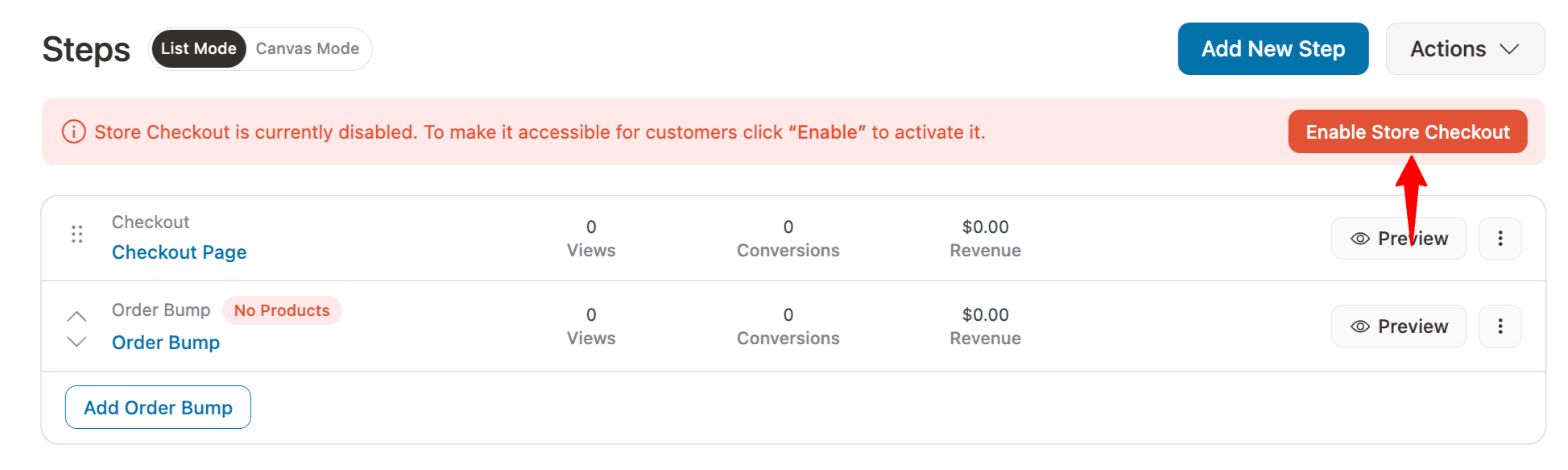Click eye icon in Checkout Preview button
This screenshot has width=1568, height=470.
[1359, 239]
